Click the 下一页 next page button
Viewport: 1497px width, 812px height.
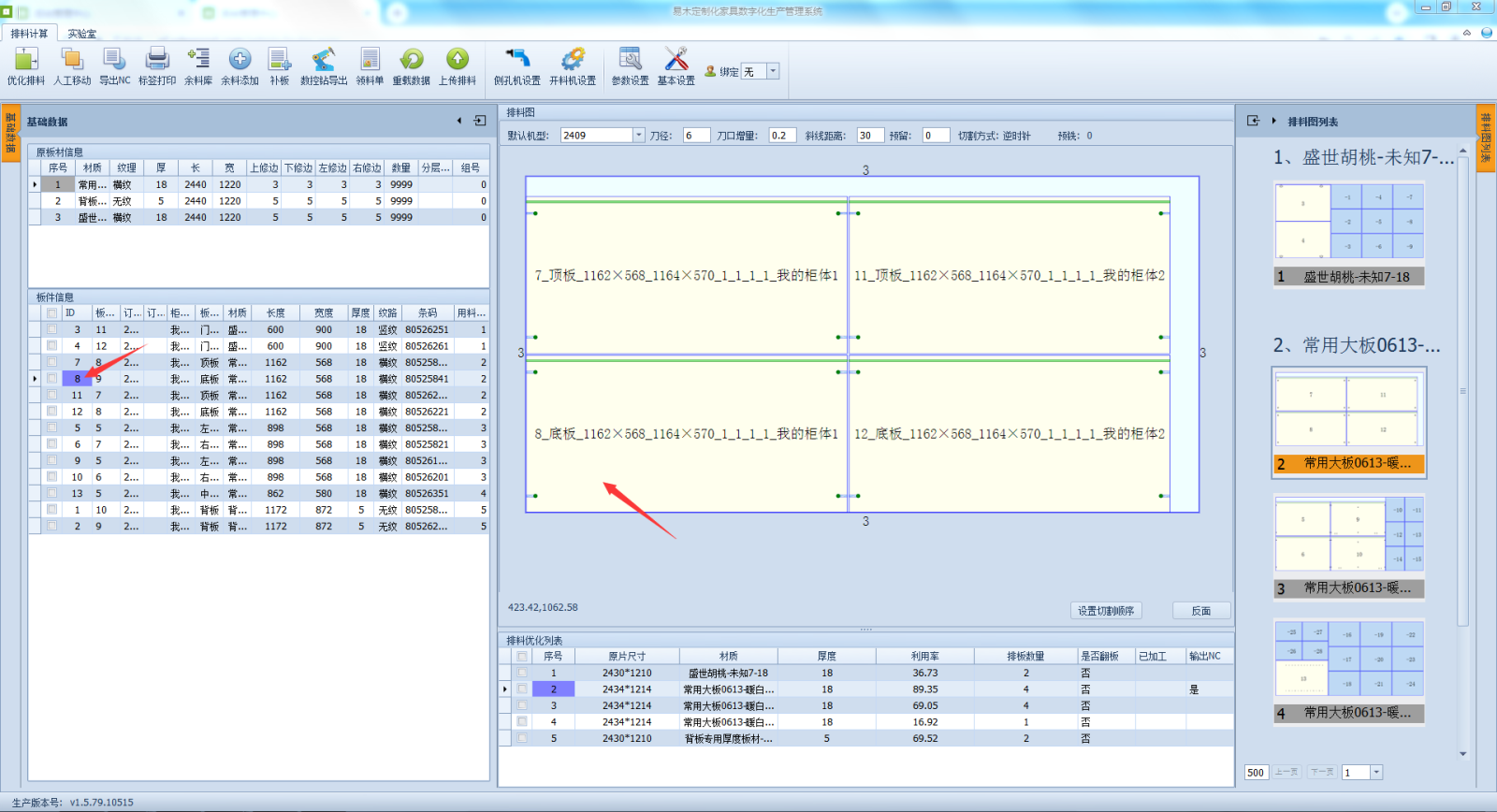[1322, 773]
